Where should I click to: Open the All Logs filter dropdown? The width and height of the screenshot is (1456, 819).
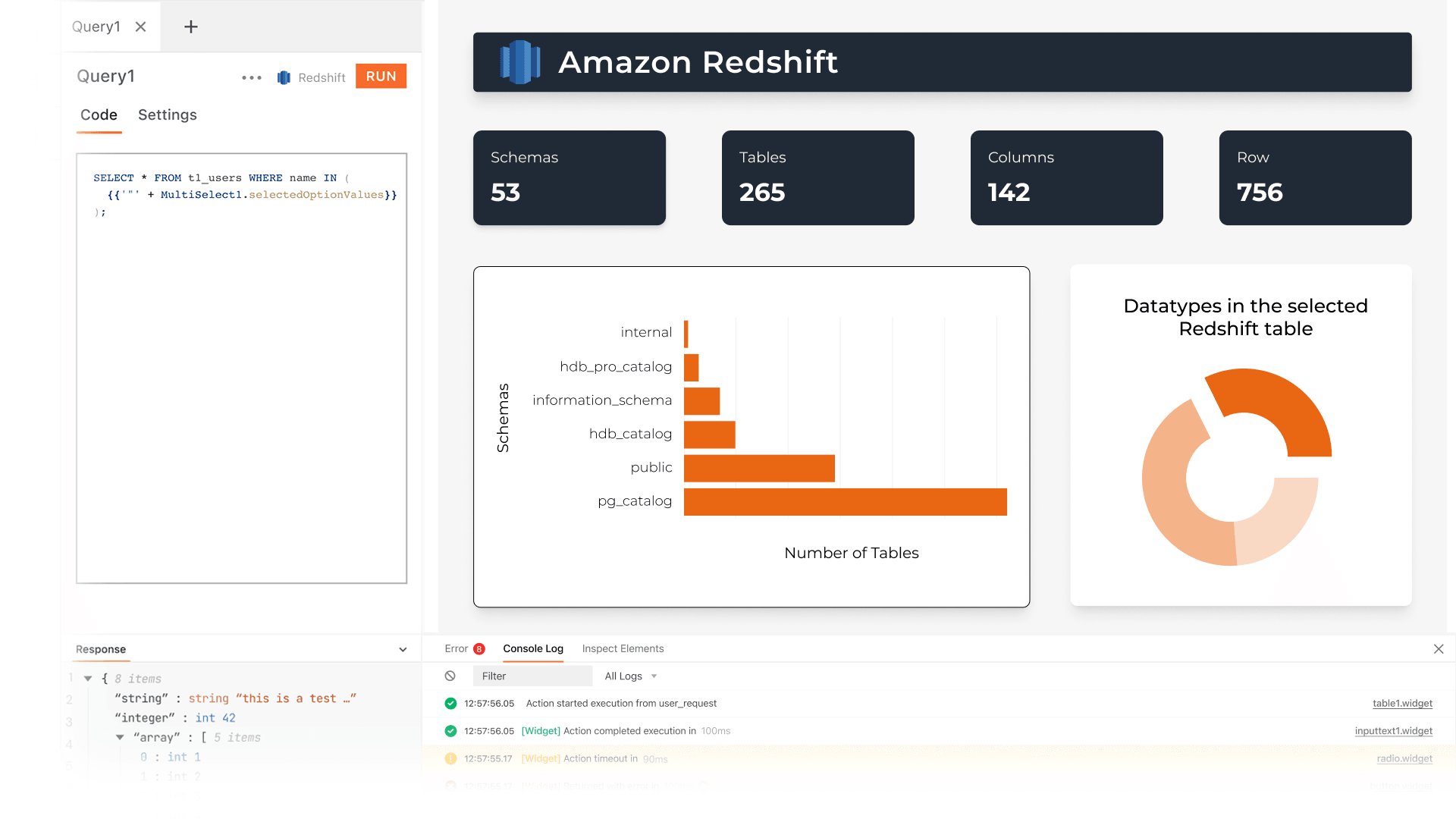(x=630, y=676)
